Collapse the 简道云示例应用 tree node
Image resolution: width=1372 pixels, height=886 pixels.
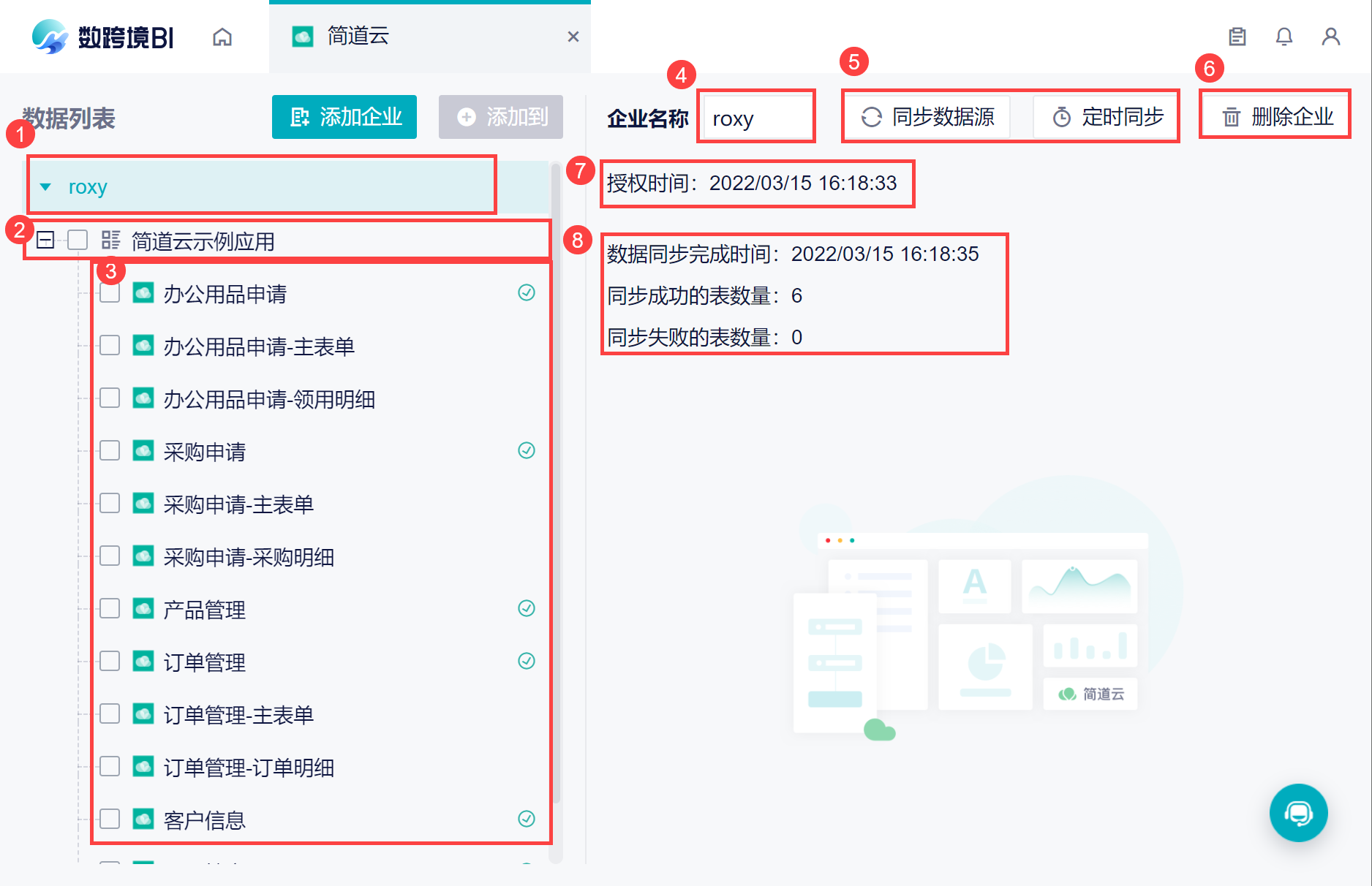(x=45, y=240)
